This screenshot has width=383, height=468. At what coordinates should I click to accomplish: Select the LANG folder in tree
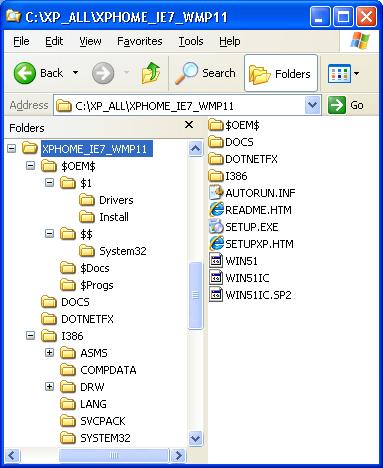[x=93, y=404]
